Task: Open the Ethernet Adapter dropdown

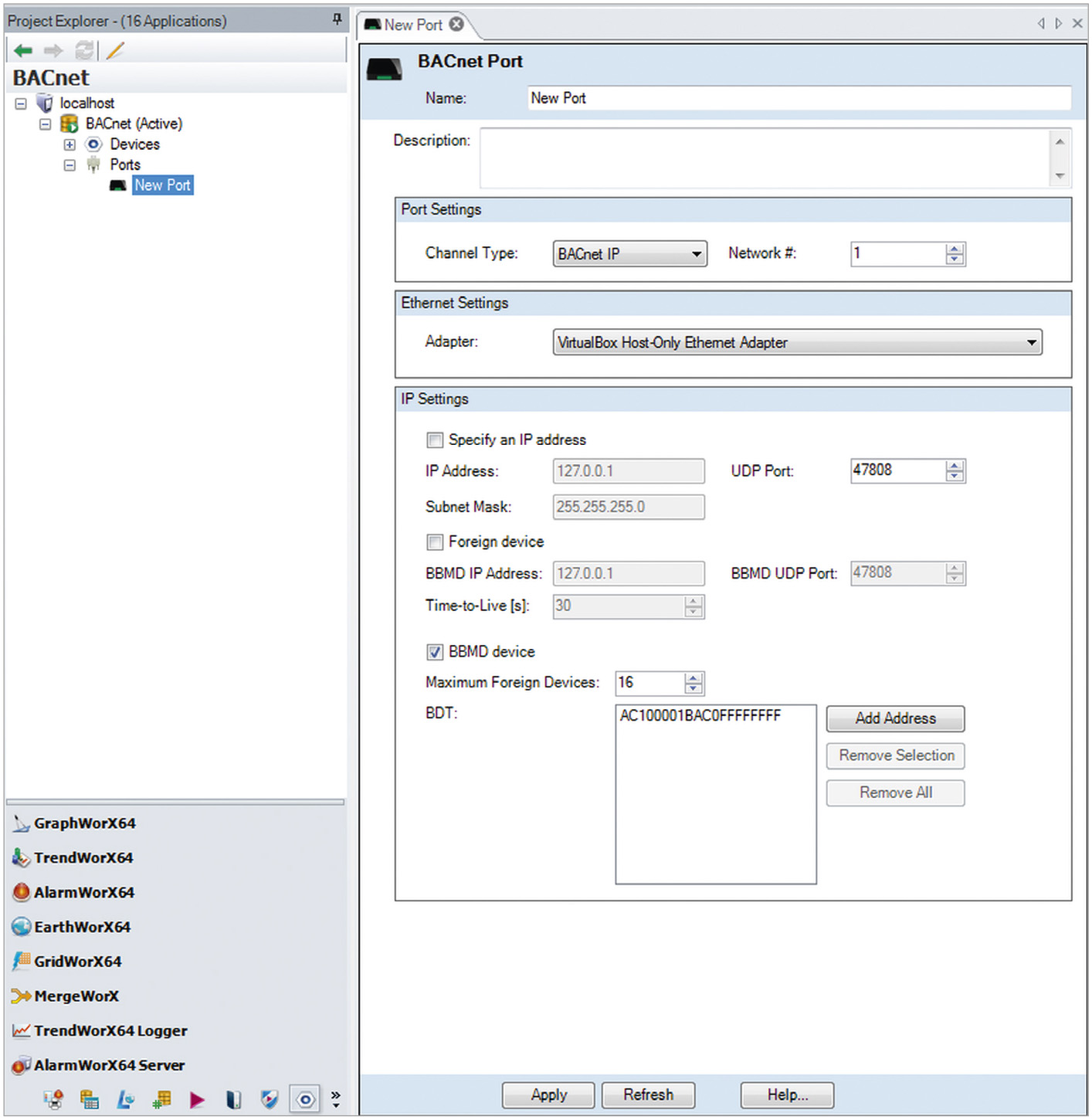Action: coord(797,342)
